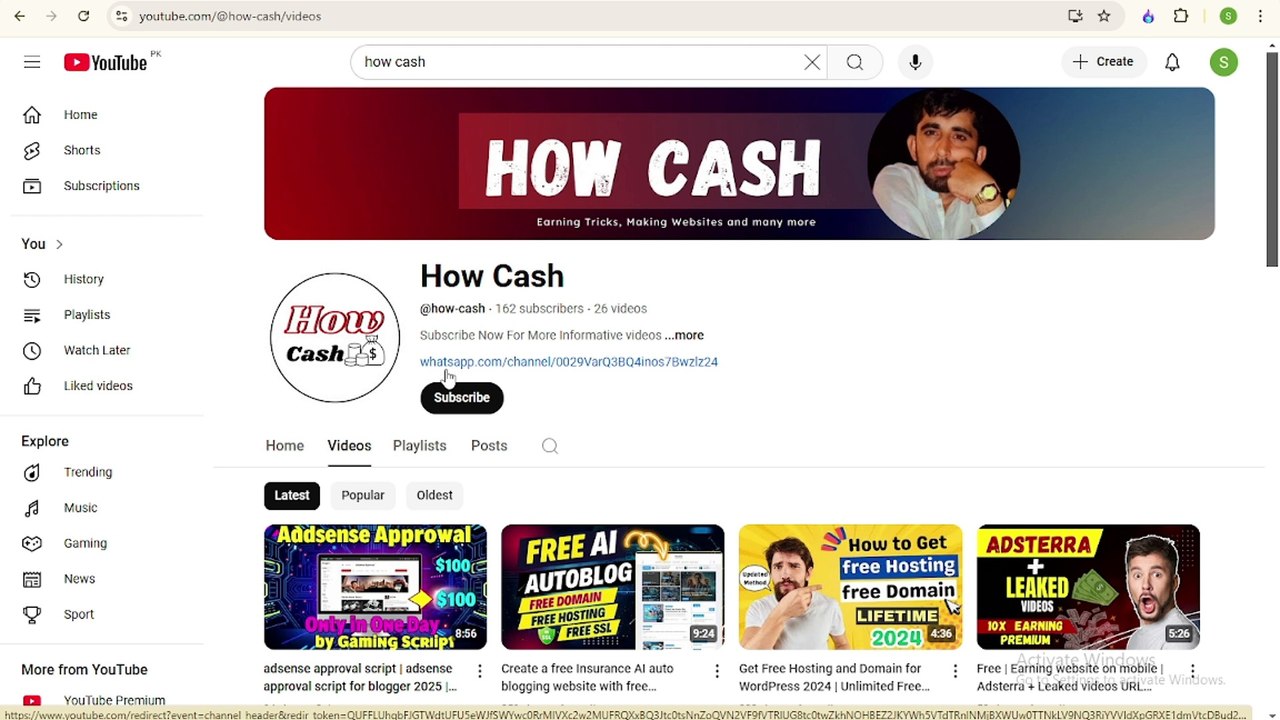Open the browser extensions puzzle icon
This screenshot has height=720, width=1280.
pyautogui.click(x=1181, y=16)
